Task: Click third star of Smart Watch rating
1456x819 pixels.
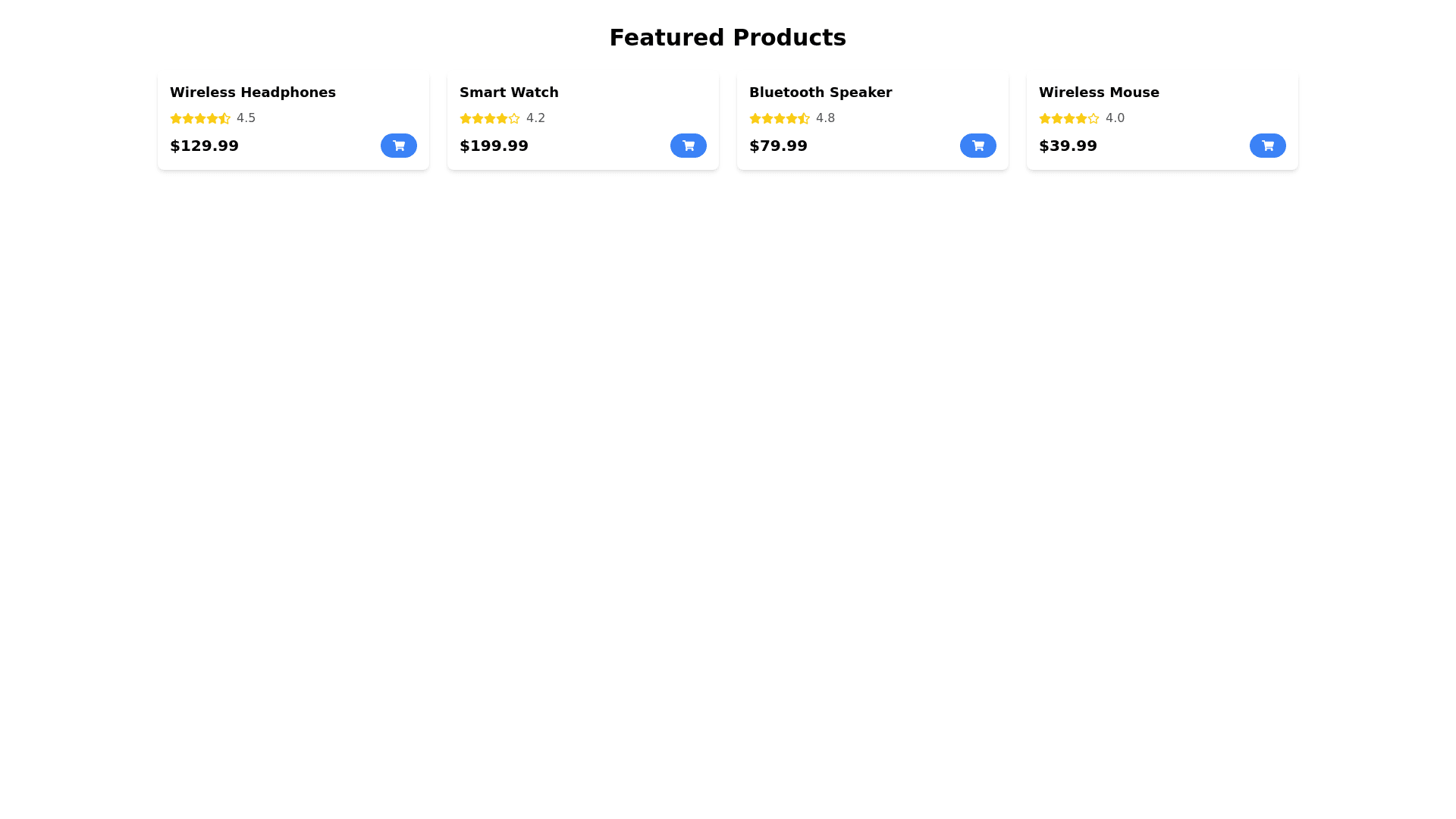Action: (490, 118)
